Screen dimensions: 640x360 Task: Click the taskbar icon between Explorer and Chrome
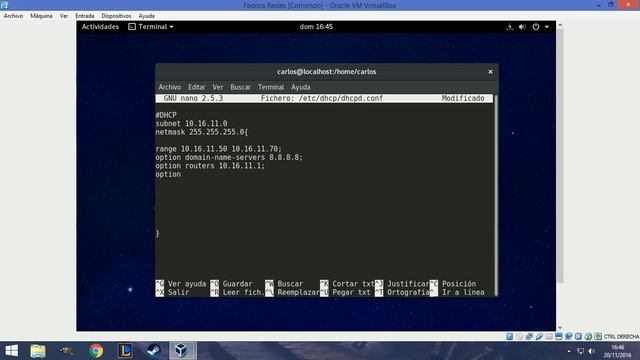tap(67, 351)
